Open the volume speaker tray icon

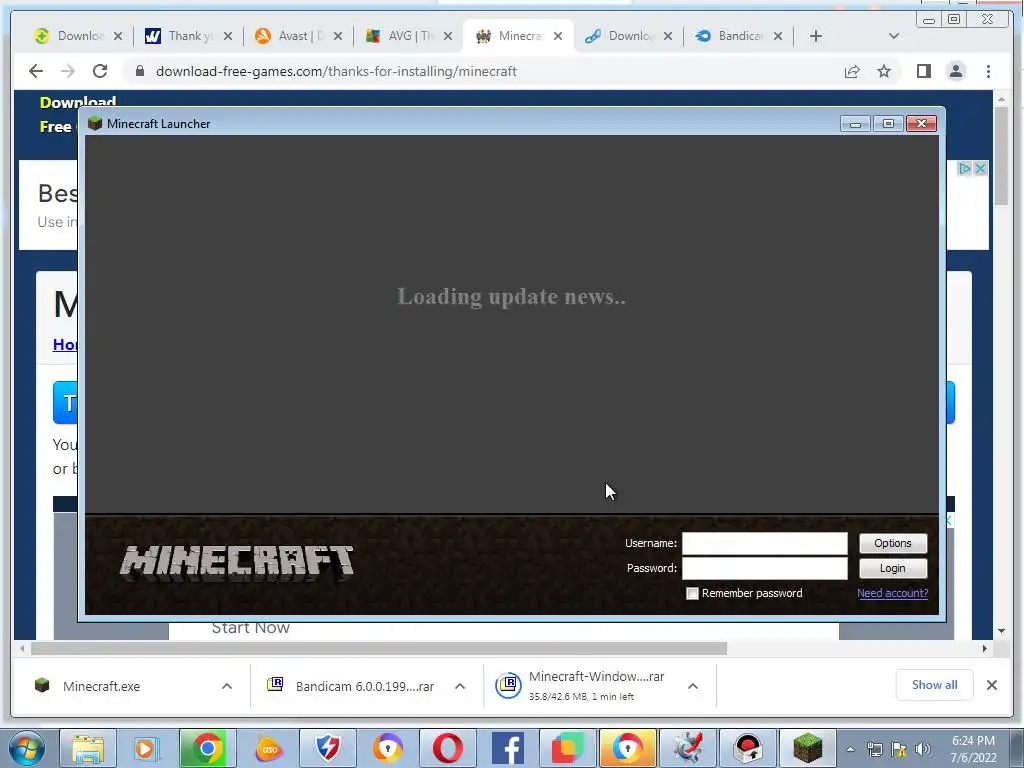click(x=923, y=749)
